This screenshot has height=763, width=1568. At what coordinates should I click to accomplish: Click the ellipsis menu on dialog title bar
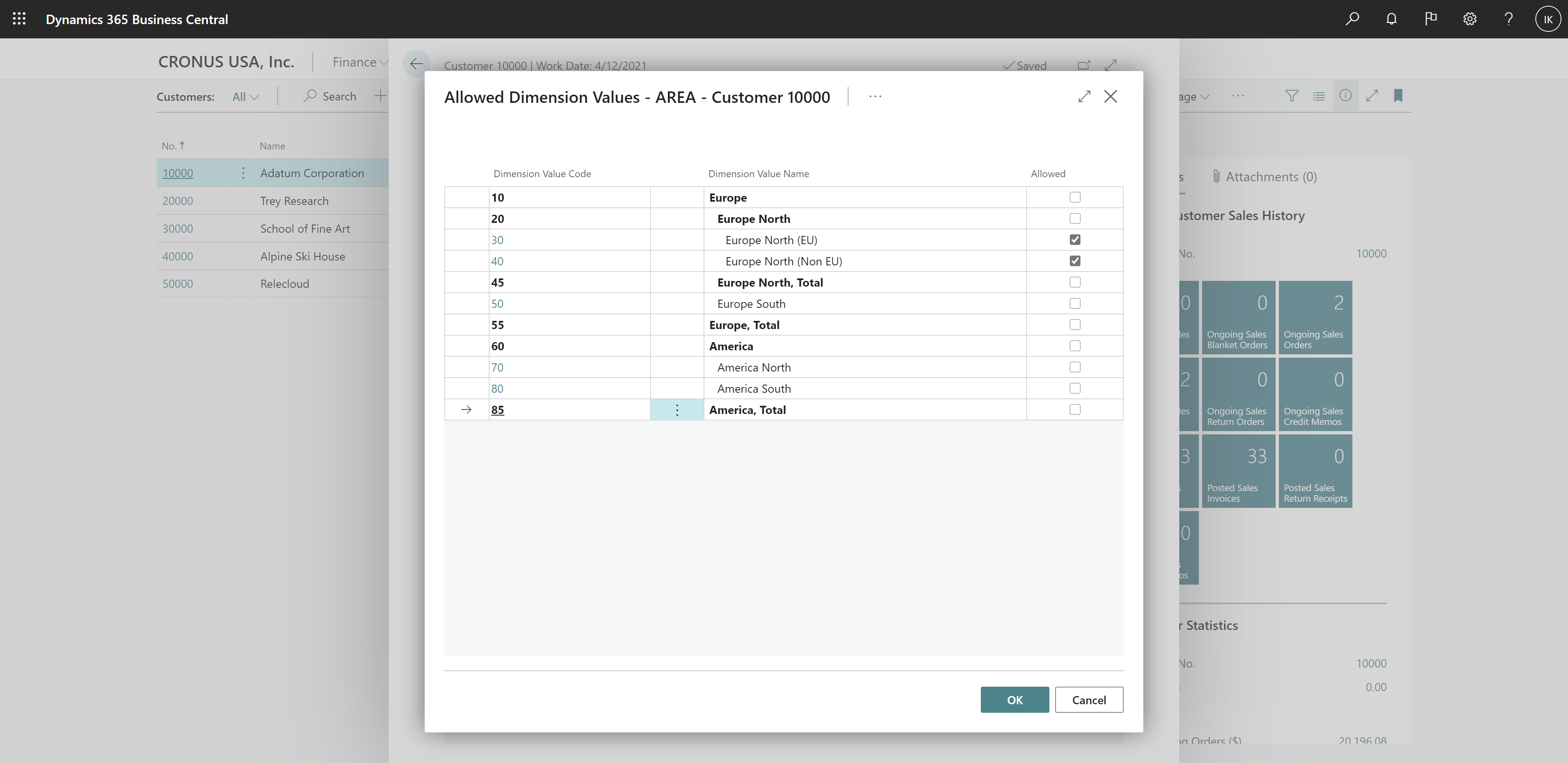pyautogui.click(x=873, y=95)
